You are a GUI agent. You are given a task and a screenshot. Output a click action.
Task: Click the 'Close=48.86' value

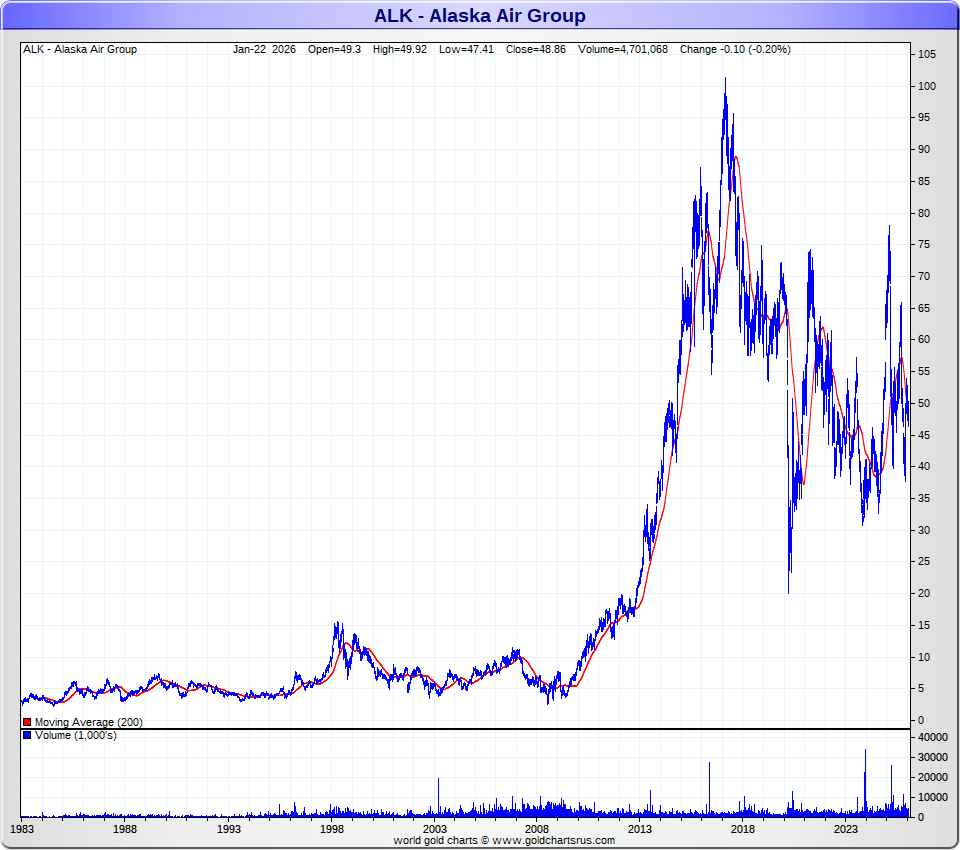(x=536, y=50)
